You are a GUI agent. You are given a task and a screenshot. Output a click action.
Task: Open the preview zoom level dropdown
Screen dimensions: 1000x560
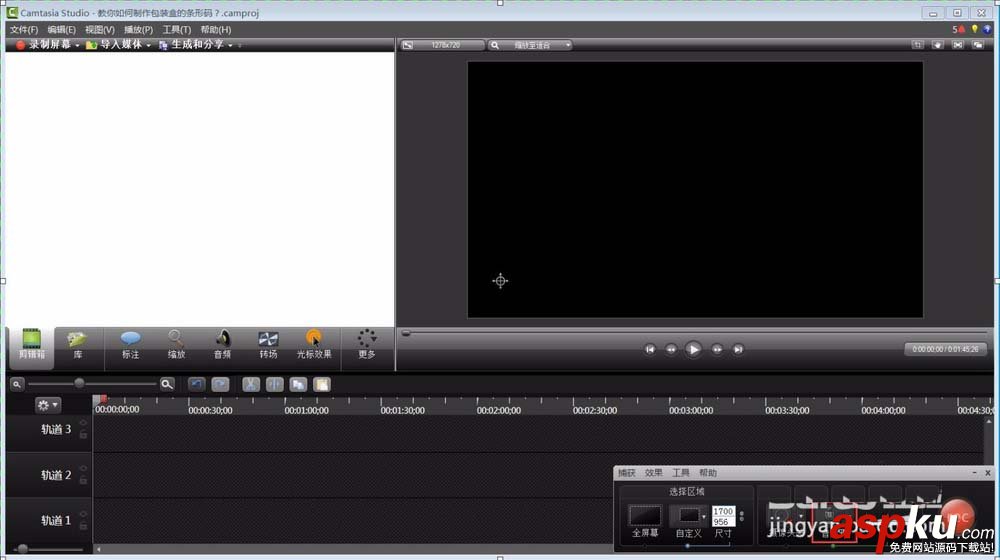click(x=531, y=45)
